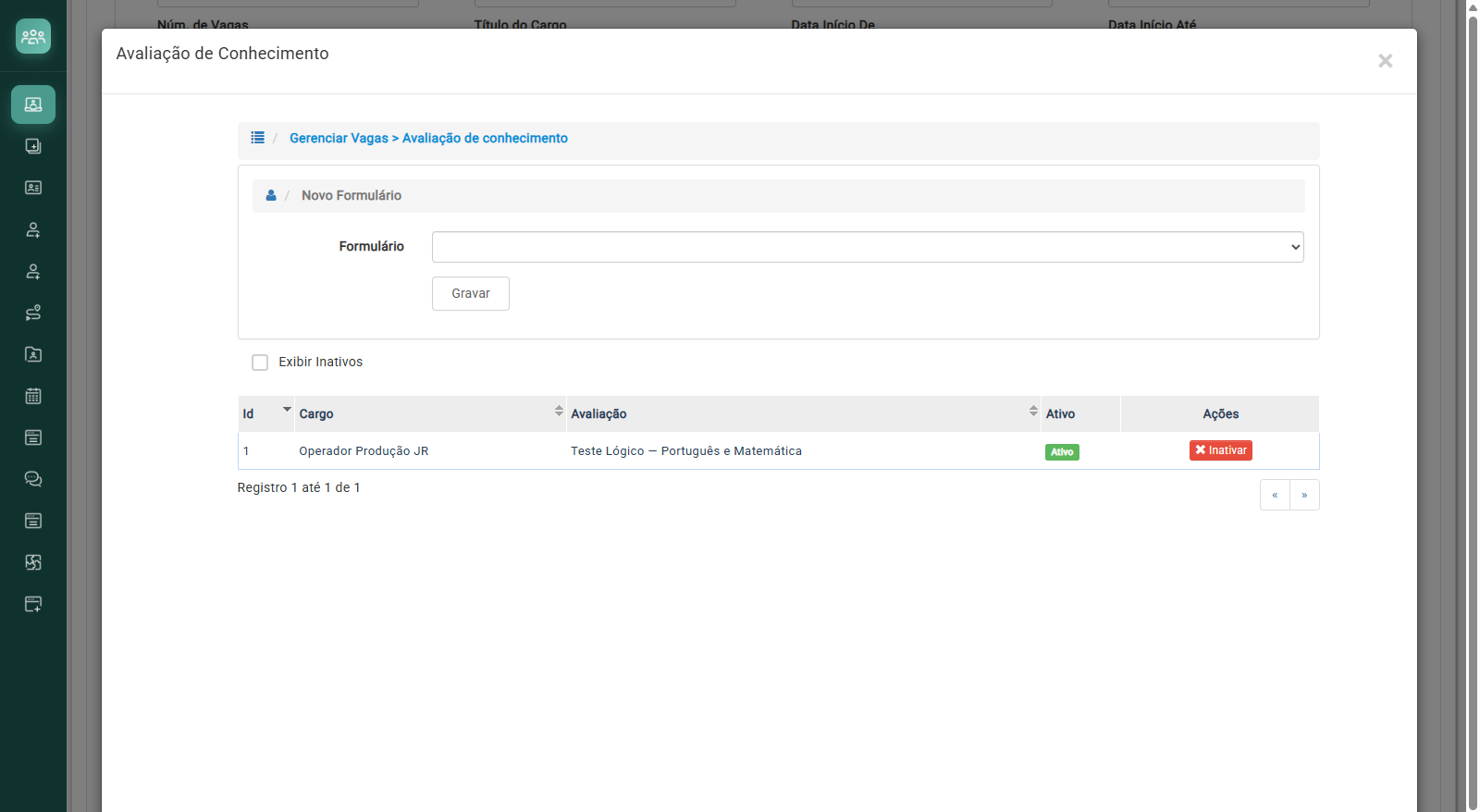Open the Formulário dropdown
The width and height of the screenshot is (1480, 812).
(868, 247)
